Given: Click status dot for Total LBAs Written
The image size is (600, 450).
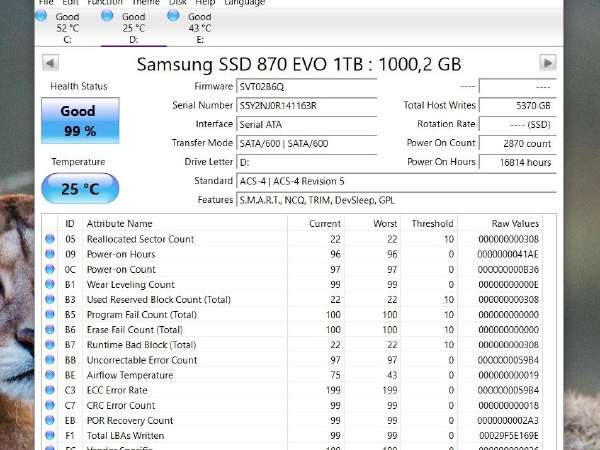Looking at the screenshot, I should pos(50,435).
